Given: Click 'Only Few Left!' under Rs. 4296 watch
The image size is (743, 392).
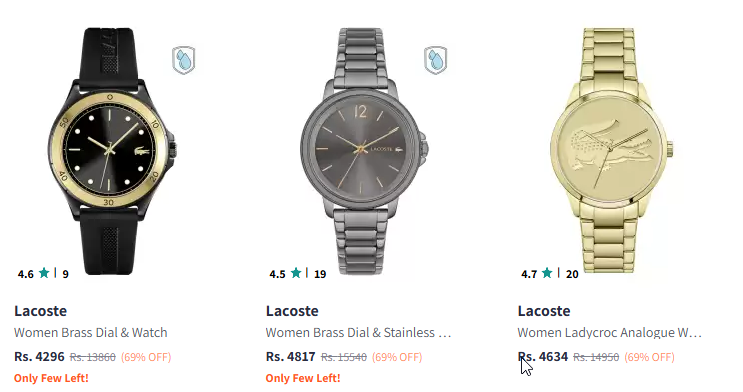Looking at the screenshot, I should (51, 378).
